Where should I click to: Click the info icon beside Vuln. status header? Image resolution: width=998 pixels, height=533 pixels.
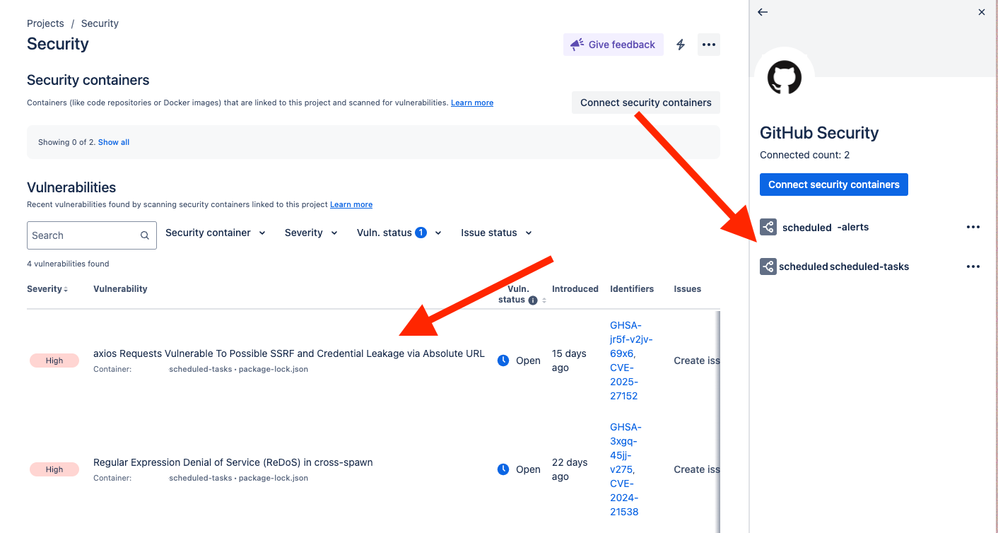coord(533,301)
